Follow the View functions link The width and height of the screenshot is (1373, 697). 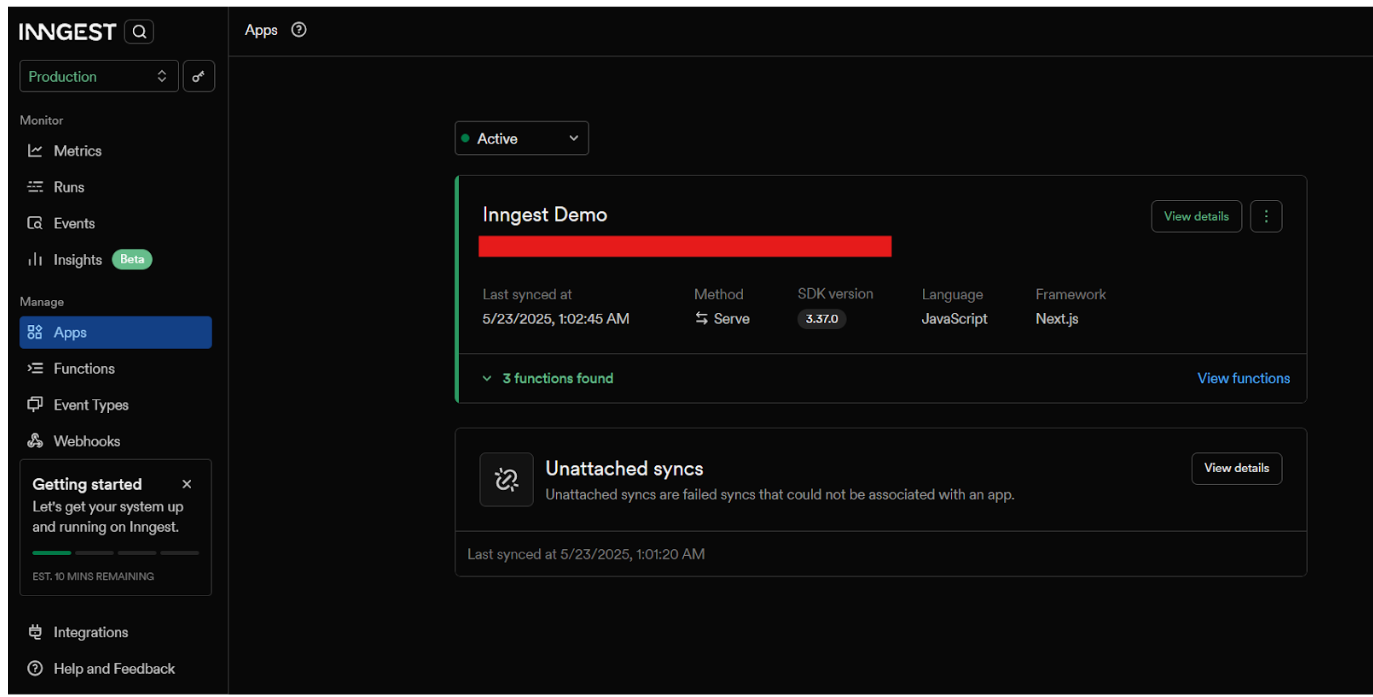[x=1243, y=378]
